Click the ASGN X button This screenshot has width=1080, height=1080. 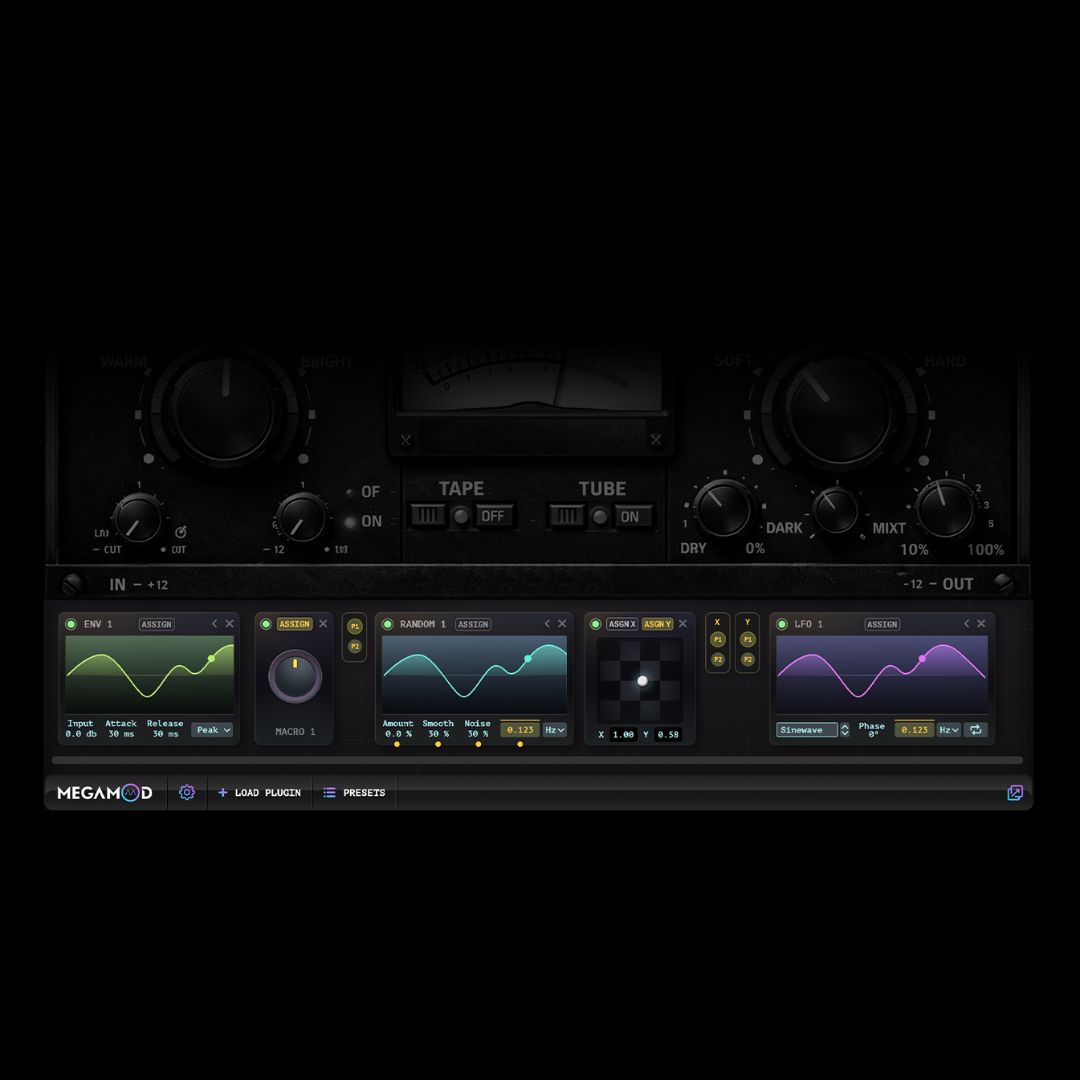pos(622,624)
